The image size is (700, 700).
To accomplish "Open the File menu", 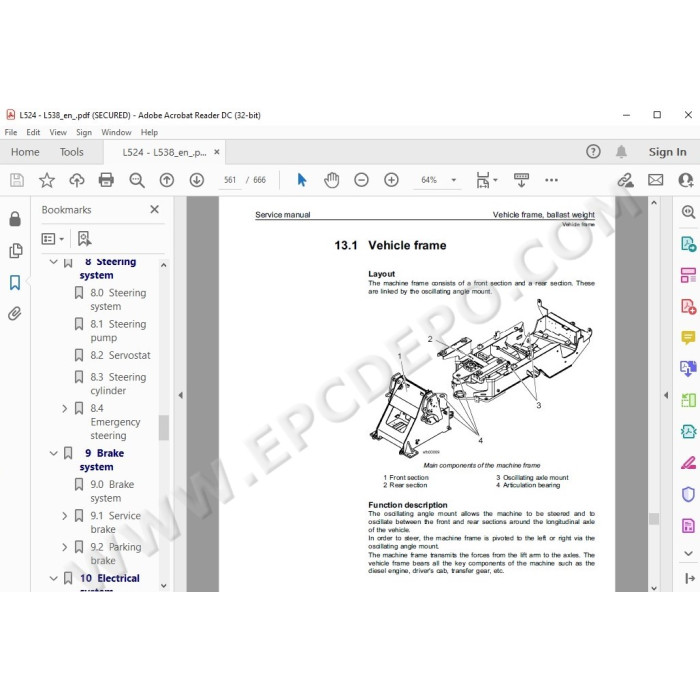I will point(11,132).
